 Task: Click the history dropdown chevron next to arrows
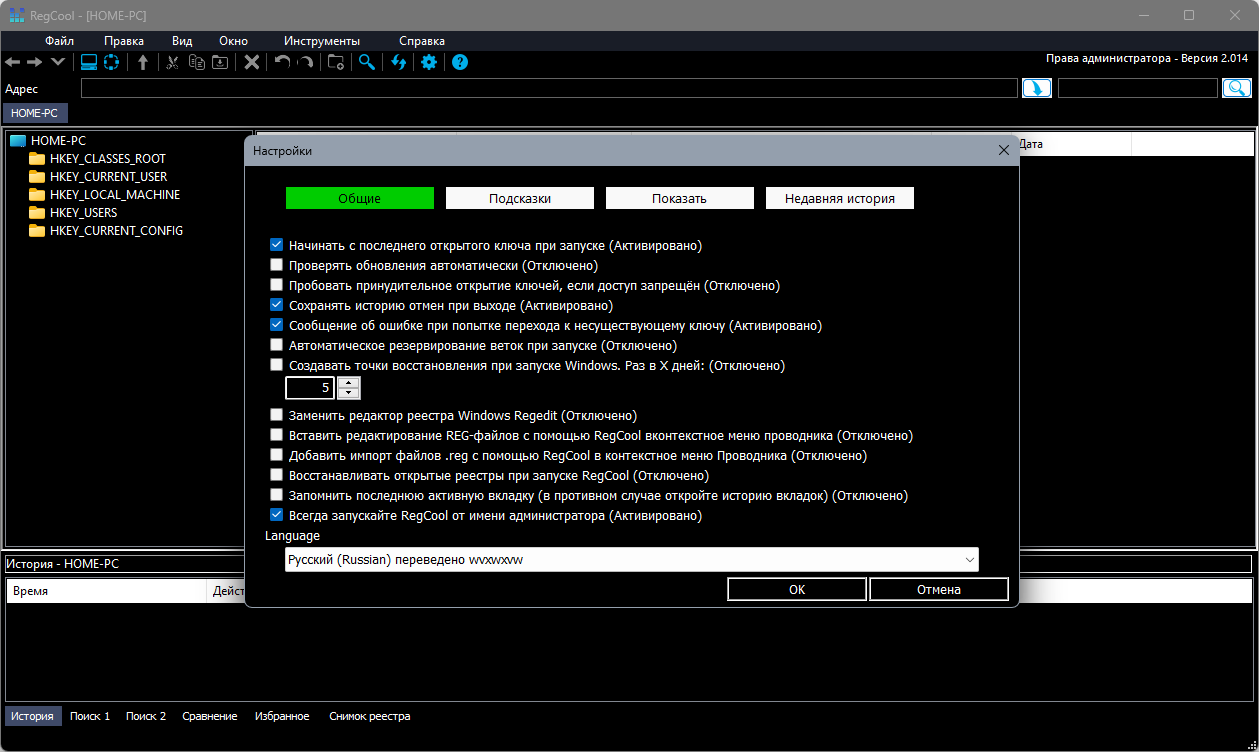click(x=58, y=62)
